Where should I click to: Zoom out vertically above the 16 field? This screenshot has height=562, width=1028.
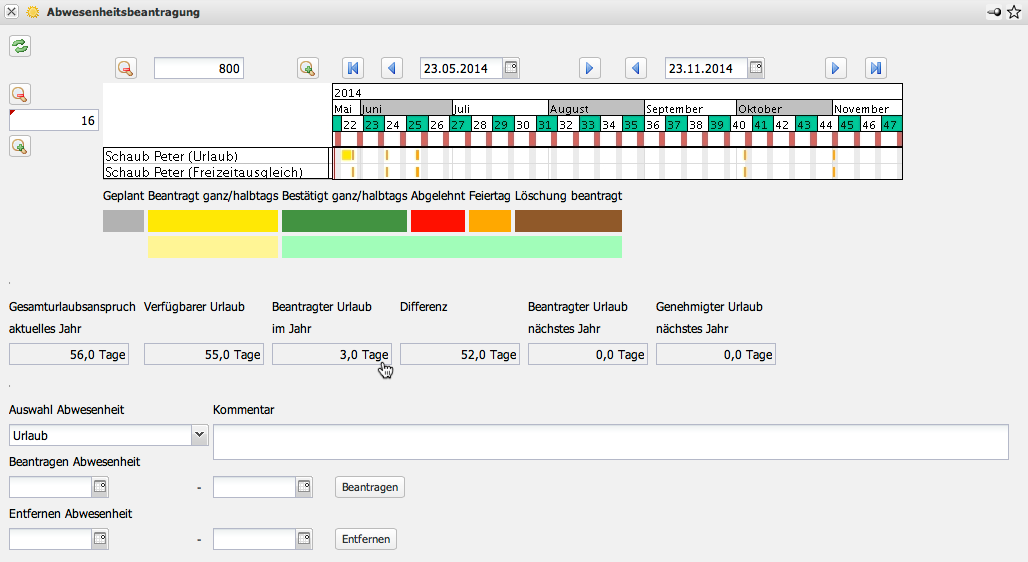coord(20,95)
